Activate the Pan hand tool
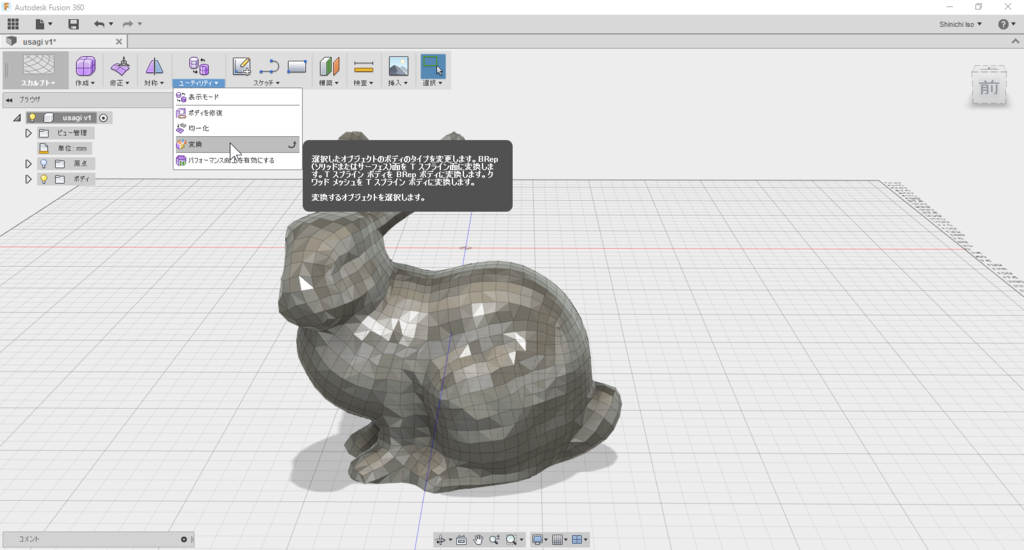The image size is (1024, 550). pos(478,540)
